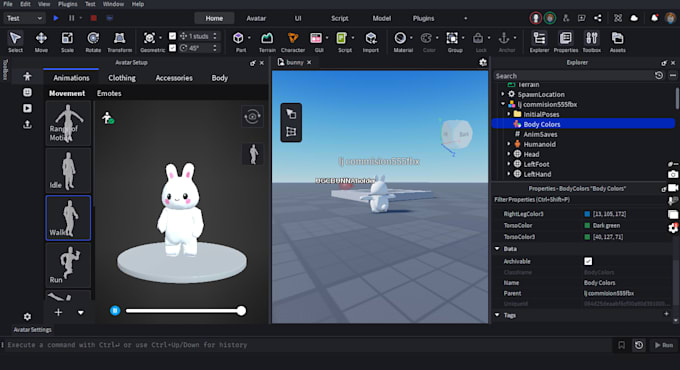Open the Accessories tab
Image resolution: width=680 pixels, height=370 pixels.
[174, 78]
